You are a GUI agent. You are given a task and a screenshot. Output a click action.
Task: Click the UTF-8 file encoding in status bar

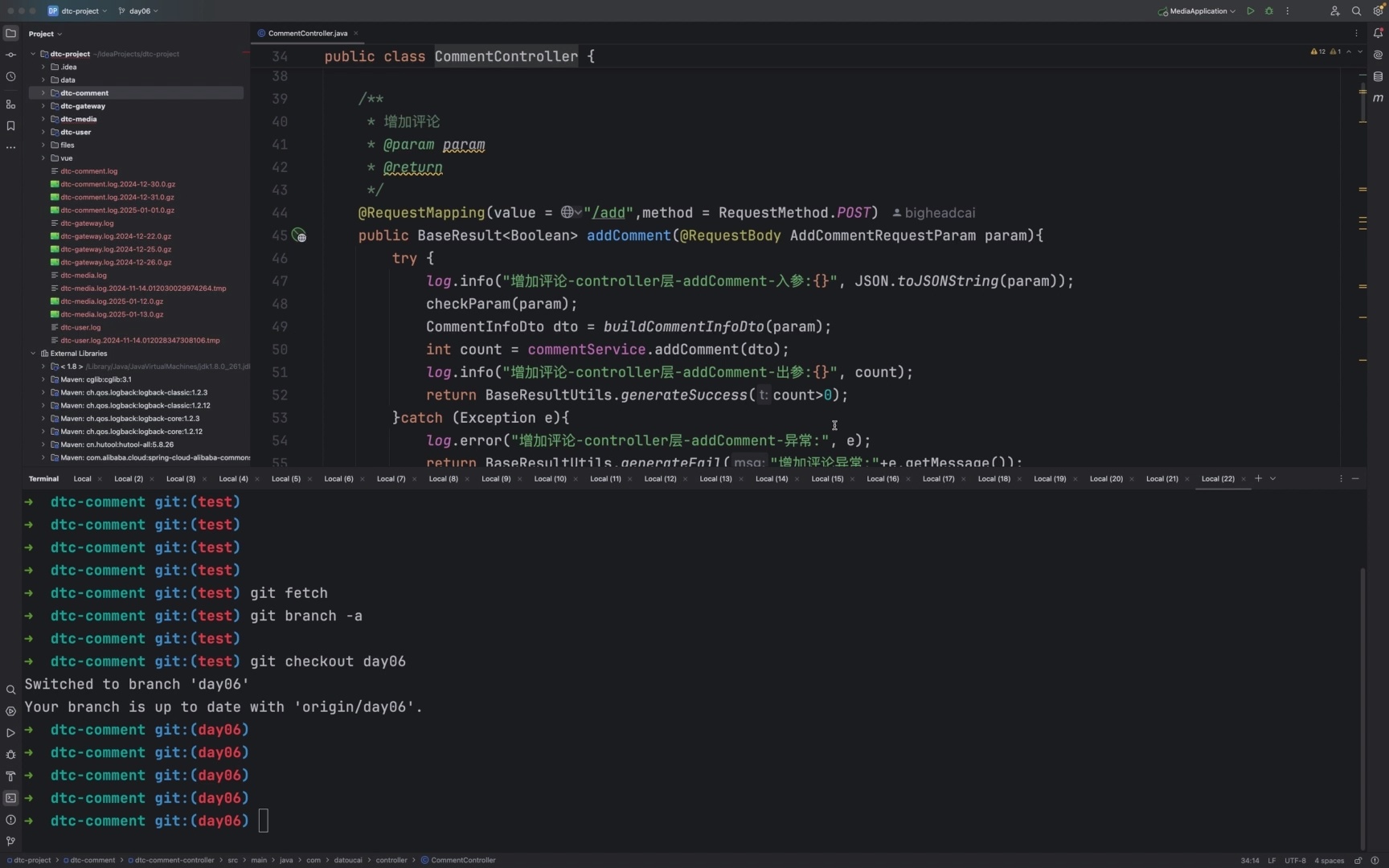pos(1294,860)
